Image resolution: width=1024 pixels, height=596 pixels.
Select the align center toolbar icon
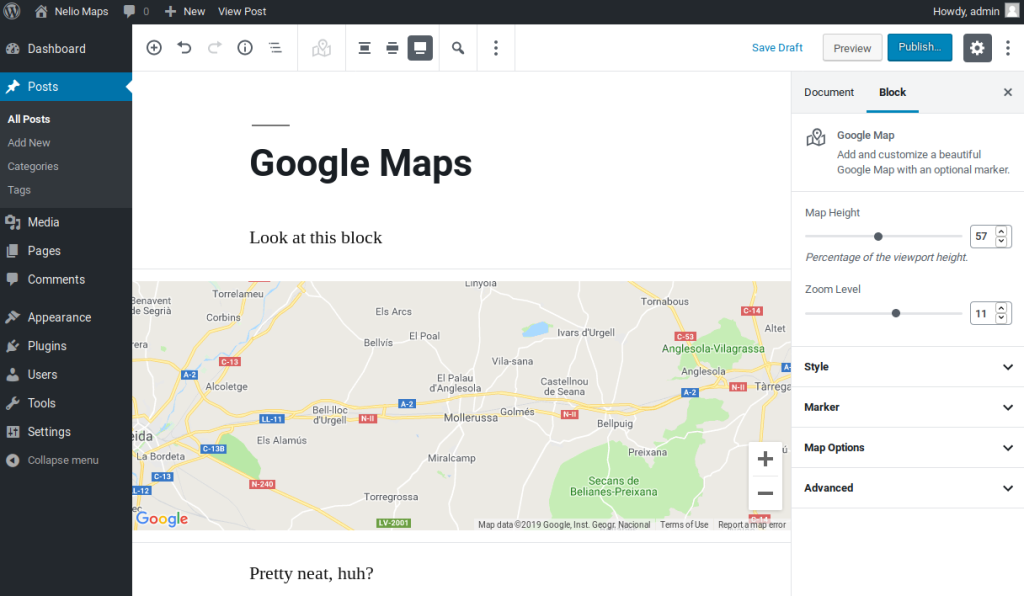point(365,48)
